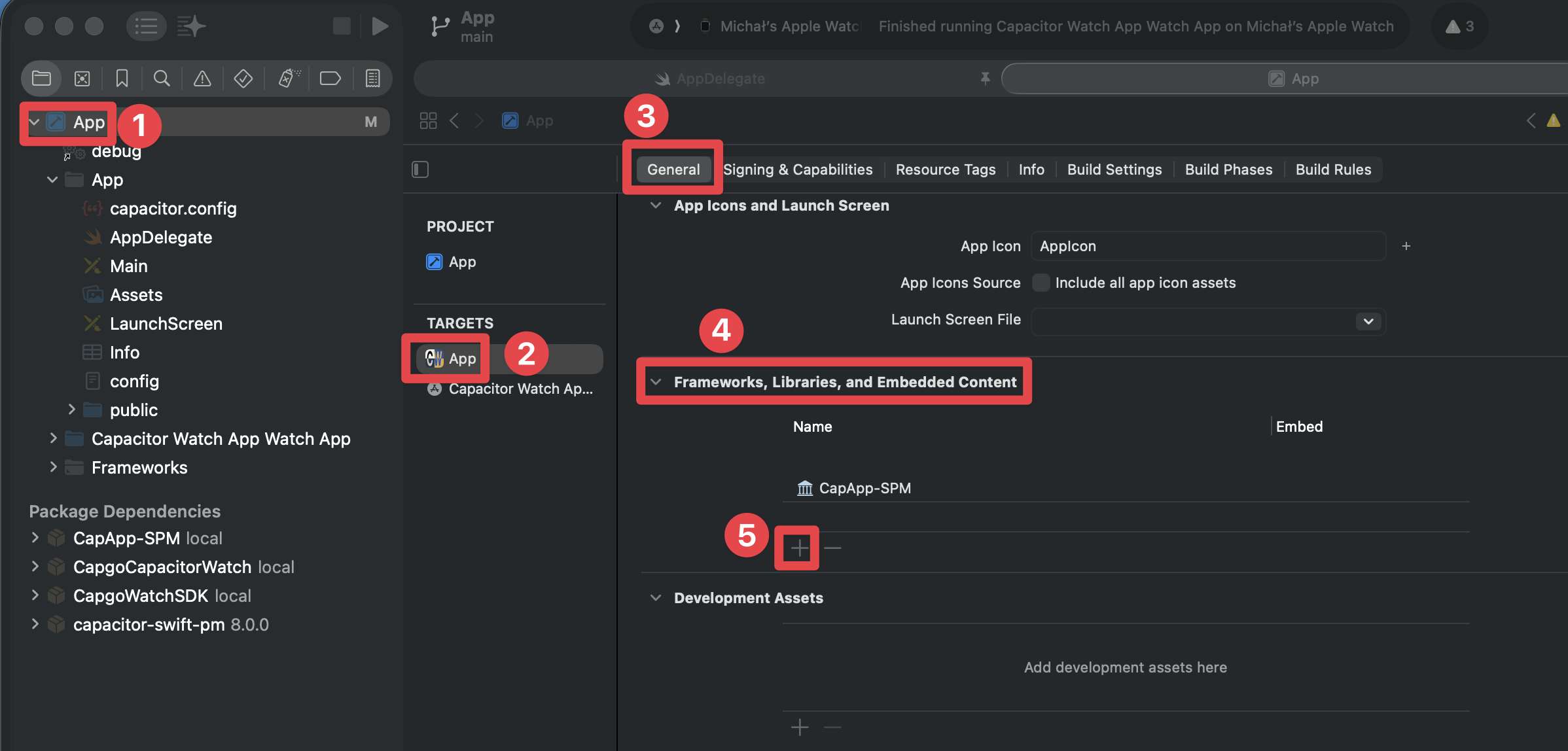This screenshot has height=751, width=1568.
Task: Go back with the left chevron
Action: click(x=454, y=120)
